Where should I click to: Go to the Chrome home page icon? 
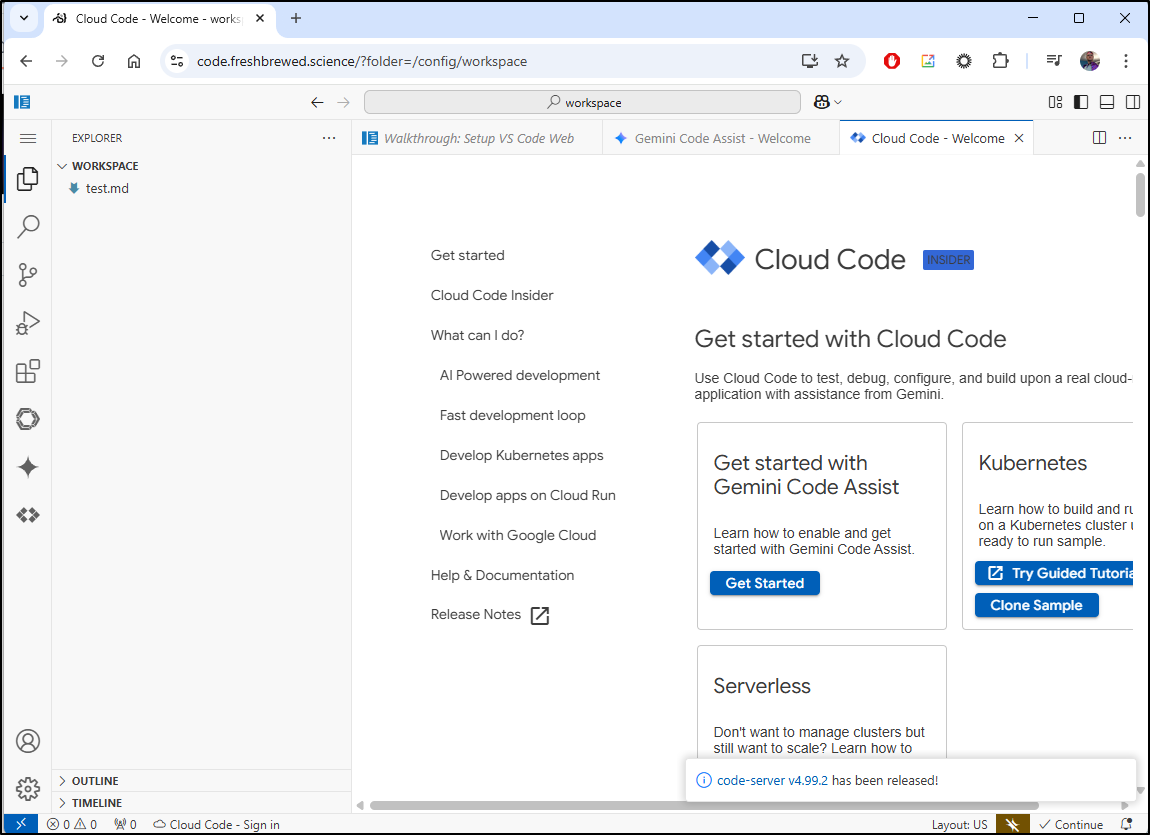[133, 62]
